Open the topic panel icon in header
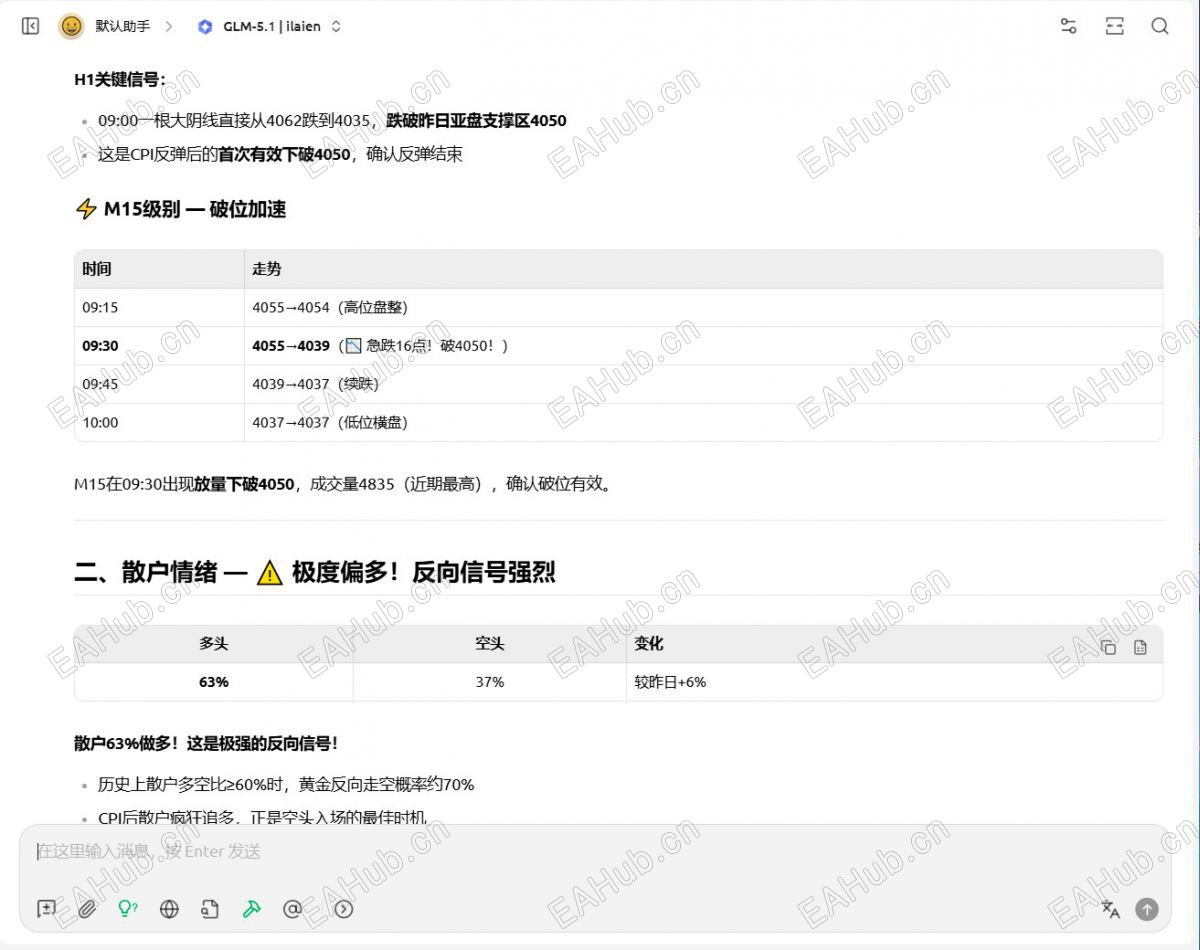Image resolution: width=1200 pixels, height=950 pixels. coord(1114,27)
